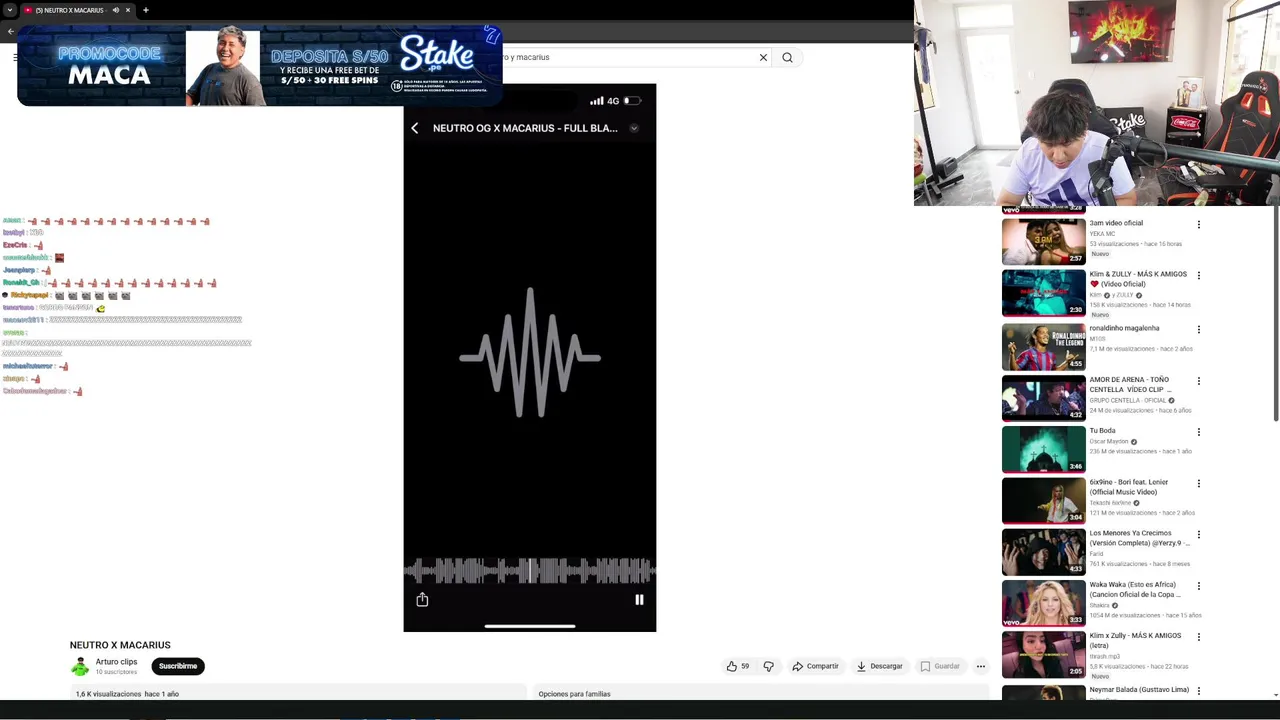Screen dimensions: 1280x720
Task: Open options menu for the (letra) video
Action: click(1199, 637)
